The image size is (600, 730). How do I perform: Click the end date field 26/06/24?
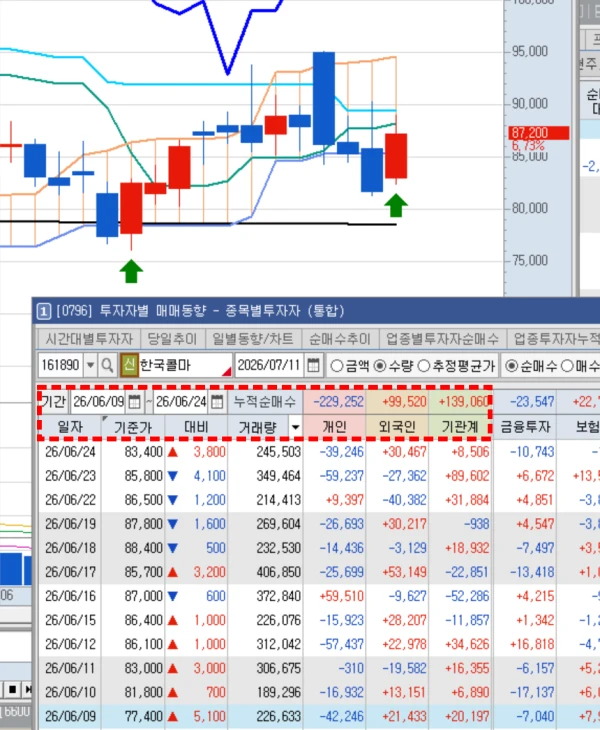tap(182, 402)
